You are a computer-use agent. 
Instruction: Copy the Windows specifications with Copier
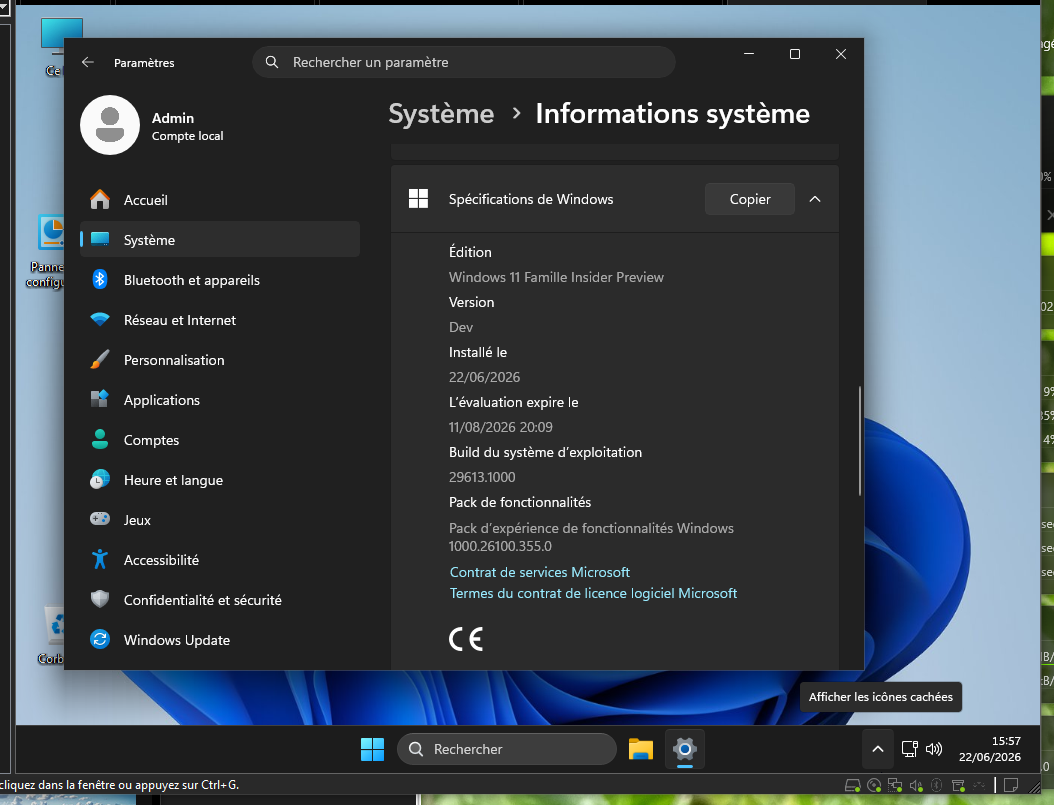click(749, 200)
